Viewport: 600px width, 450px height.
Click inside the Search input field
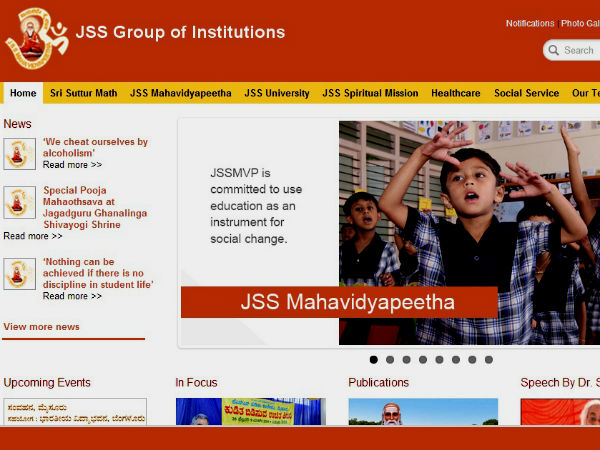pyautogui.click(x=580, y=50)
